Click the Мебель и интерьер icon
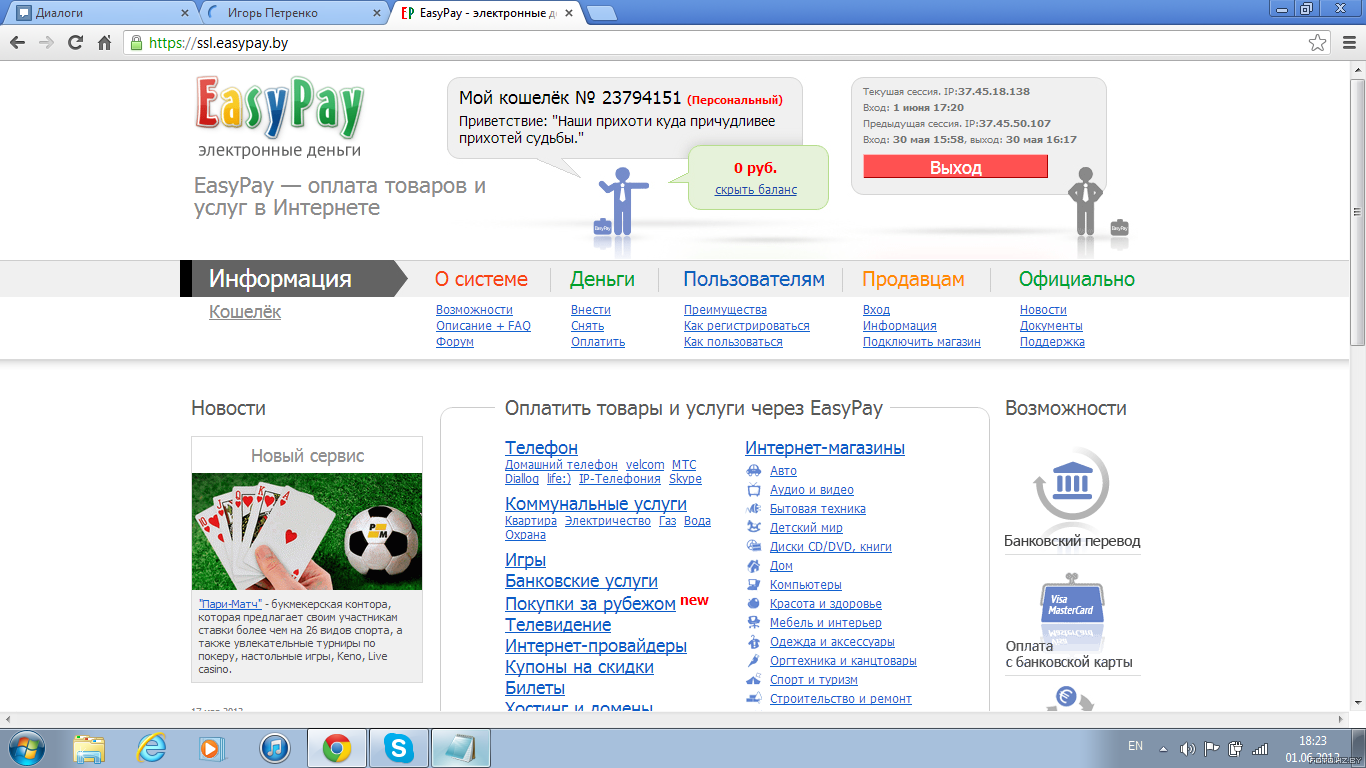 coord(754,623)
